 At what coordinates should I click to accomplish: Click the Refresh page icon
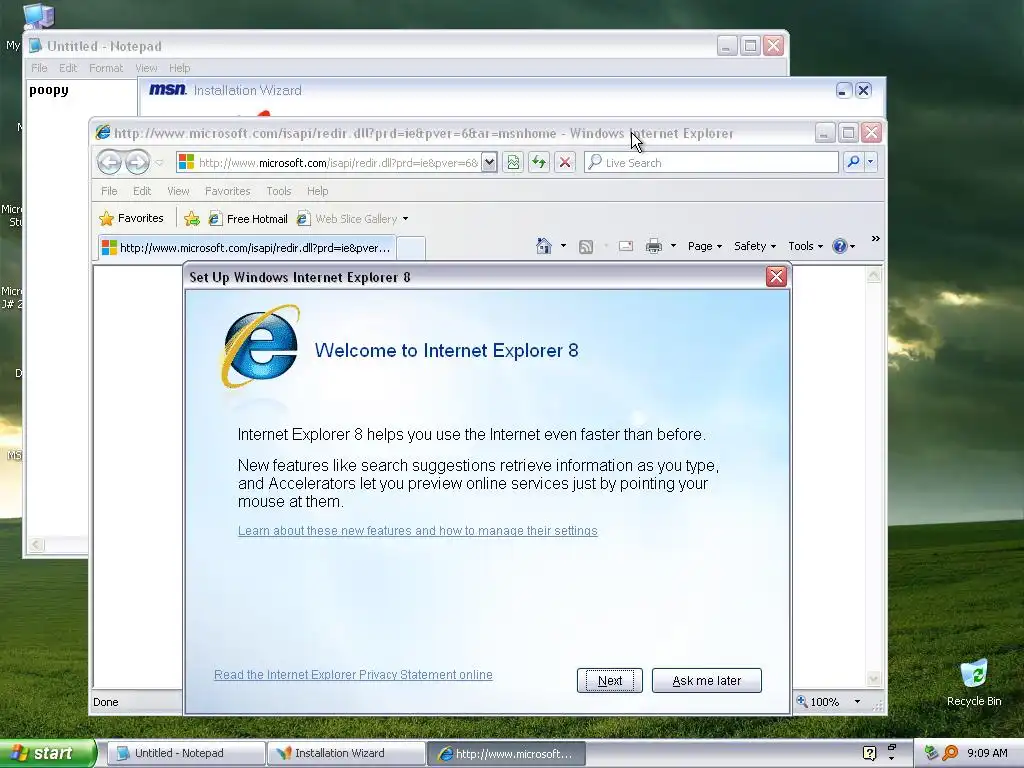tap(539, 162)
